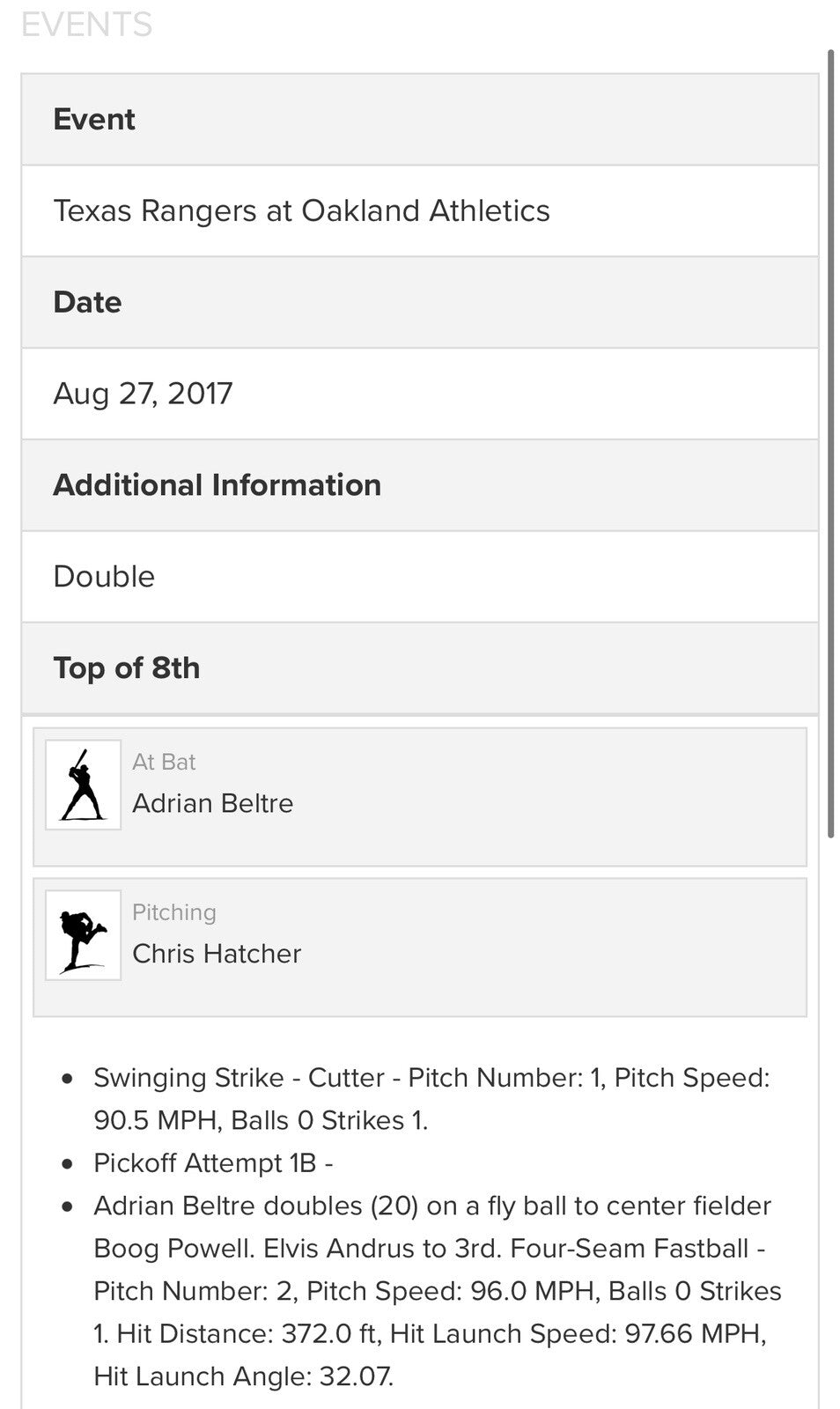Select the EVENTS heading at the top
The width and height of the screenshot is (840, 1409).
click(86, 25)
